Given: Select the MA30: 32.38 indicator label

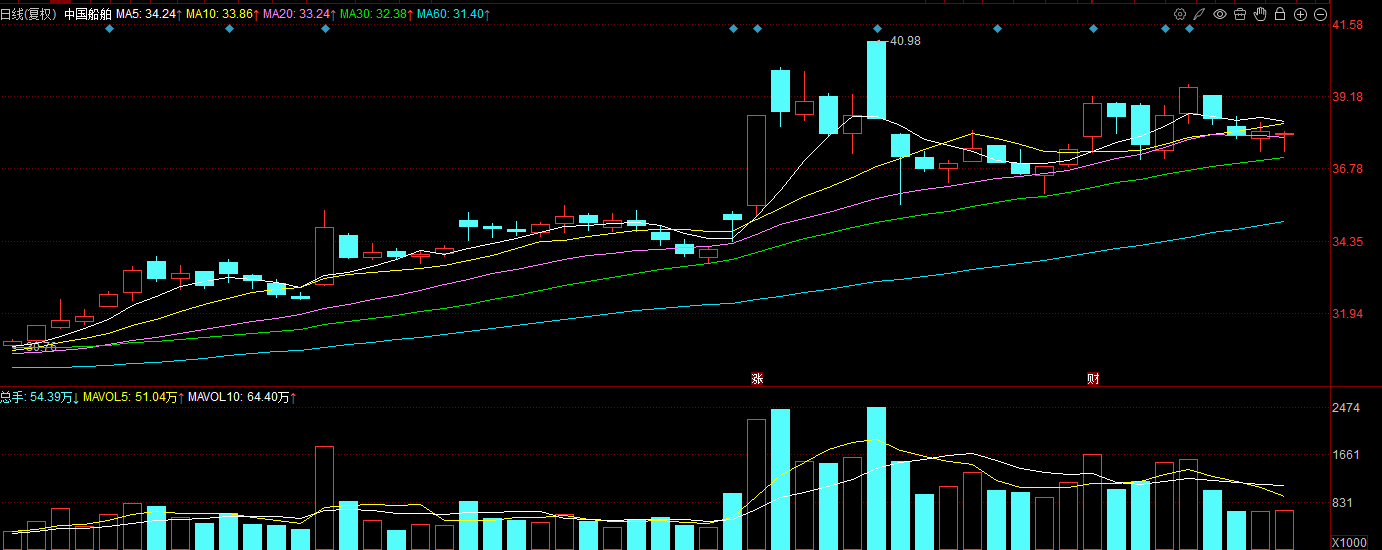Looking at the screenshot, I should (376, 15).
